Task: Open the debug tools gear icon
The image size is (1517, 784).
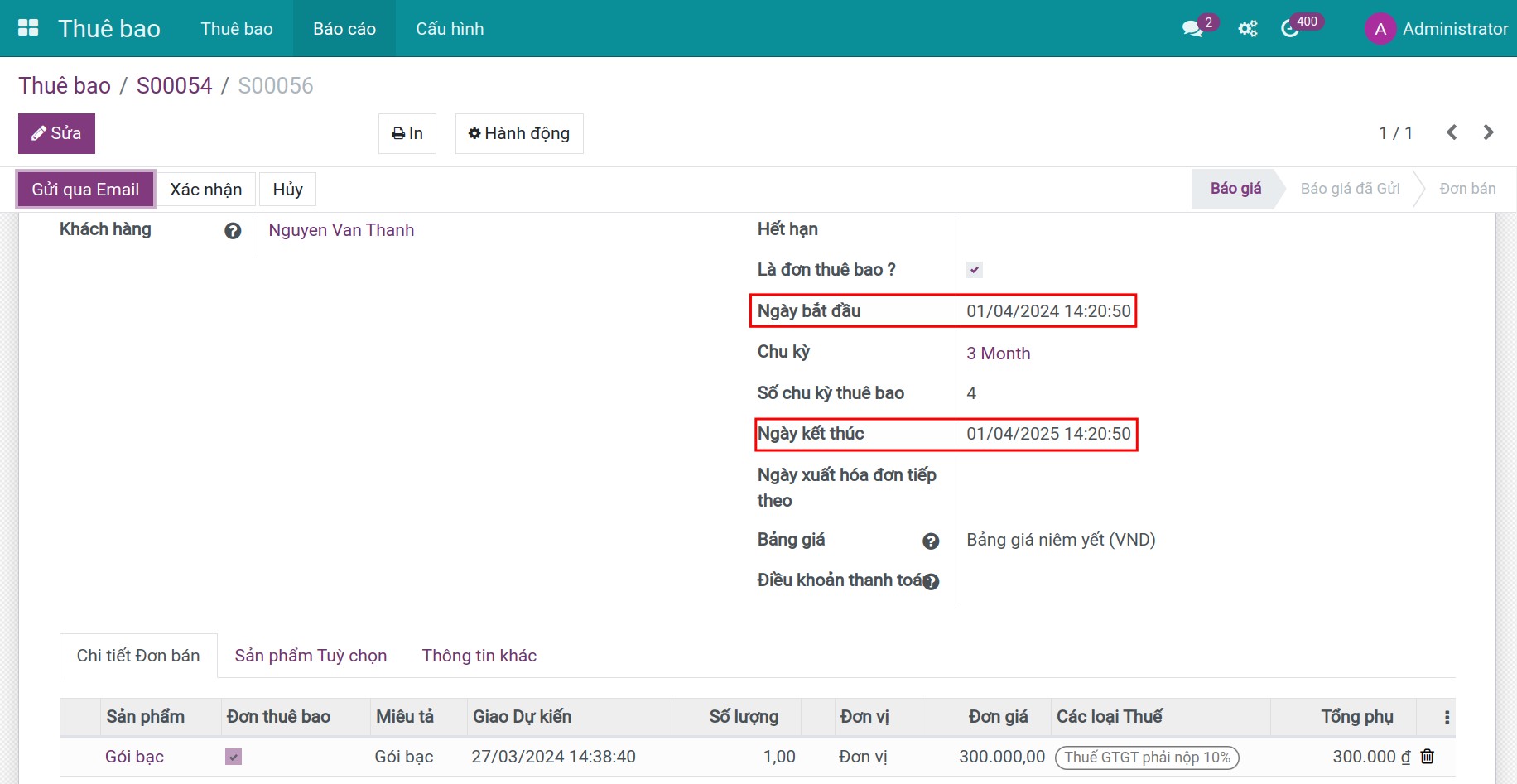Action: click(x=1247, y=29)
